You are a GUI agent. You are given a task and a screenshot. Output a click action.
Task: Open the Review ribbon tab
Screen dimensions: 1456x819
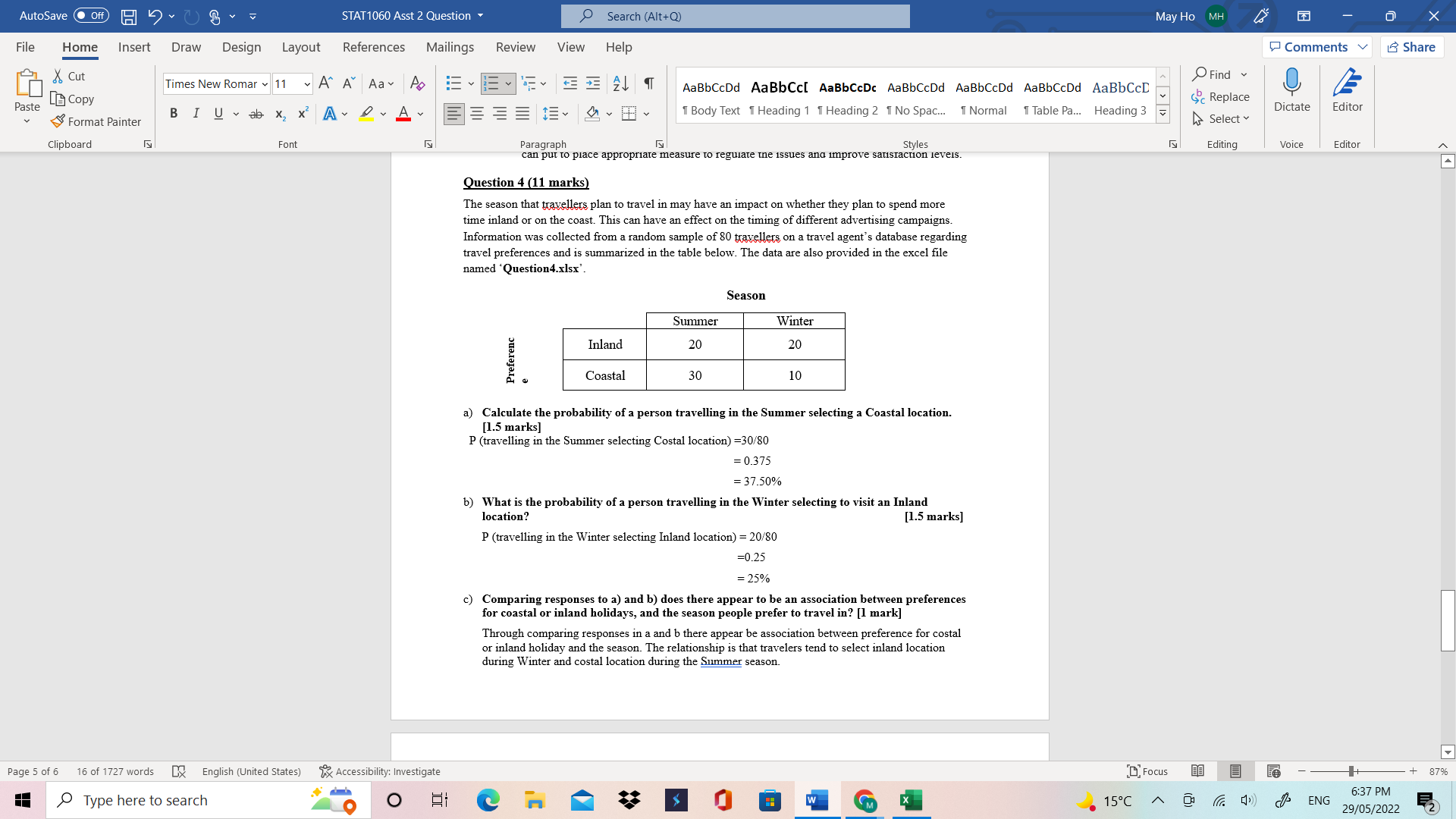click(x=515, y=47)
